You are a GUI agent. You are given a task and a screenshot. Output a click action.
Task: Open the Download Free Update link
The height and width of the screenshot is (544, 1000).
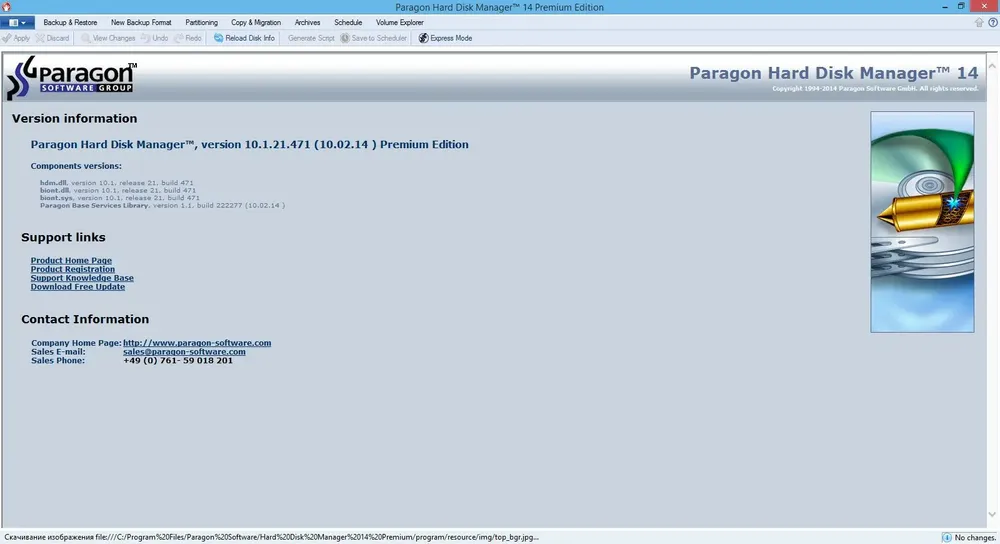[78, 287]
